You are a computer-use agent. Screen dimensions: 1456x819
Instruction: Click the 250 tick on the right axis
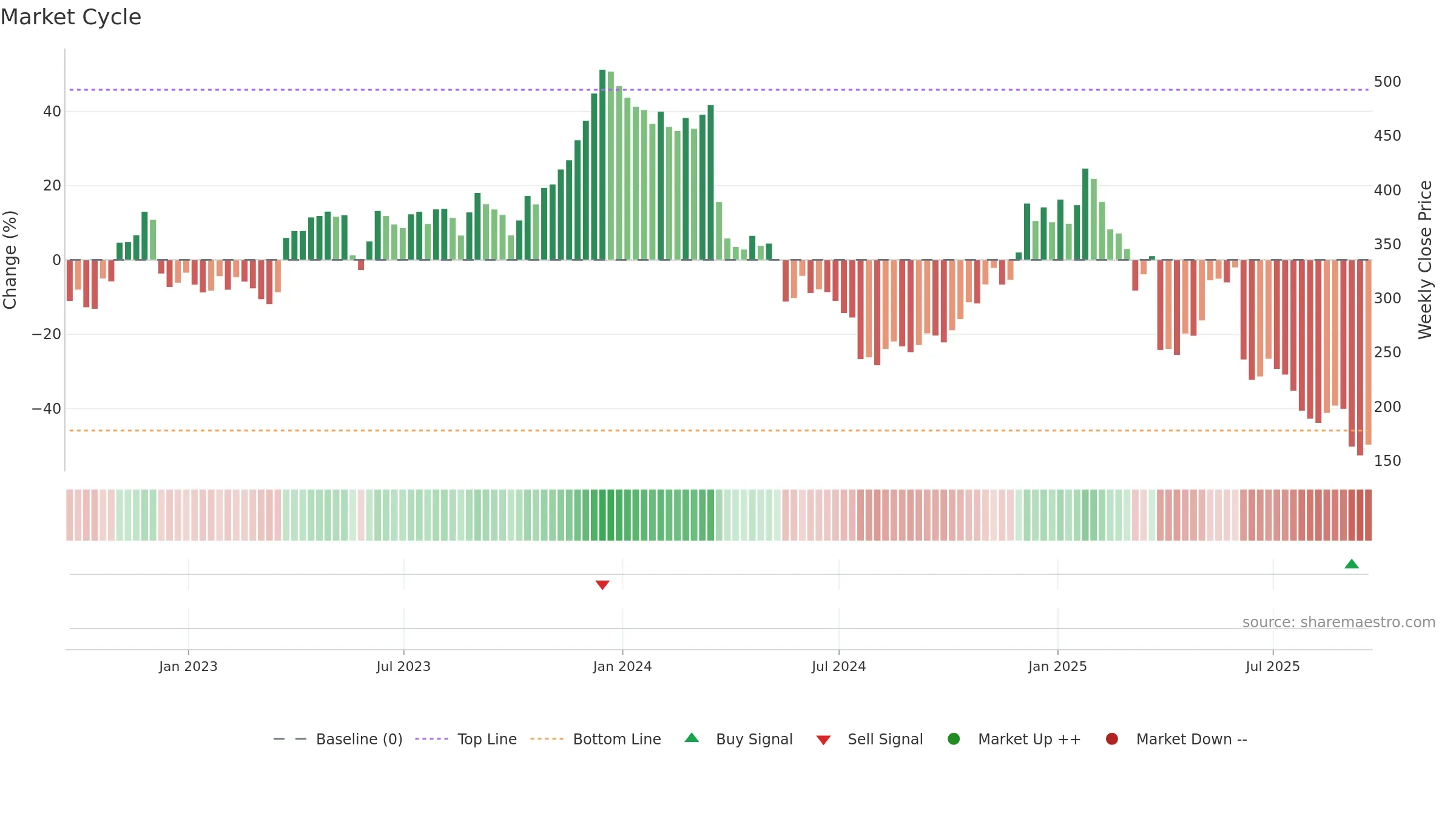point(1387,352)
